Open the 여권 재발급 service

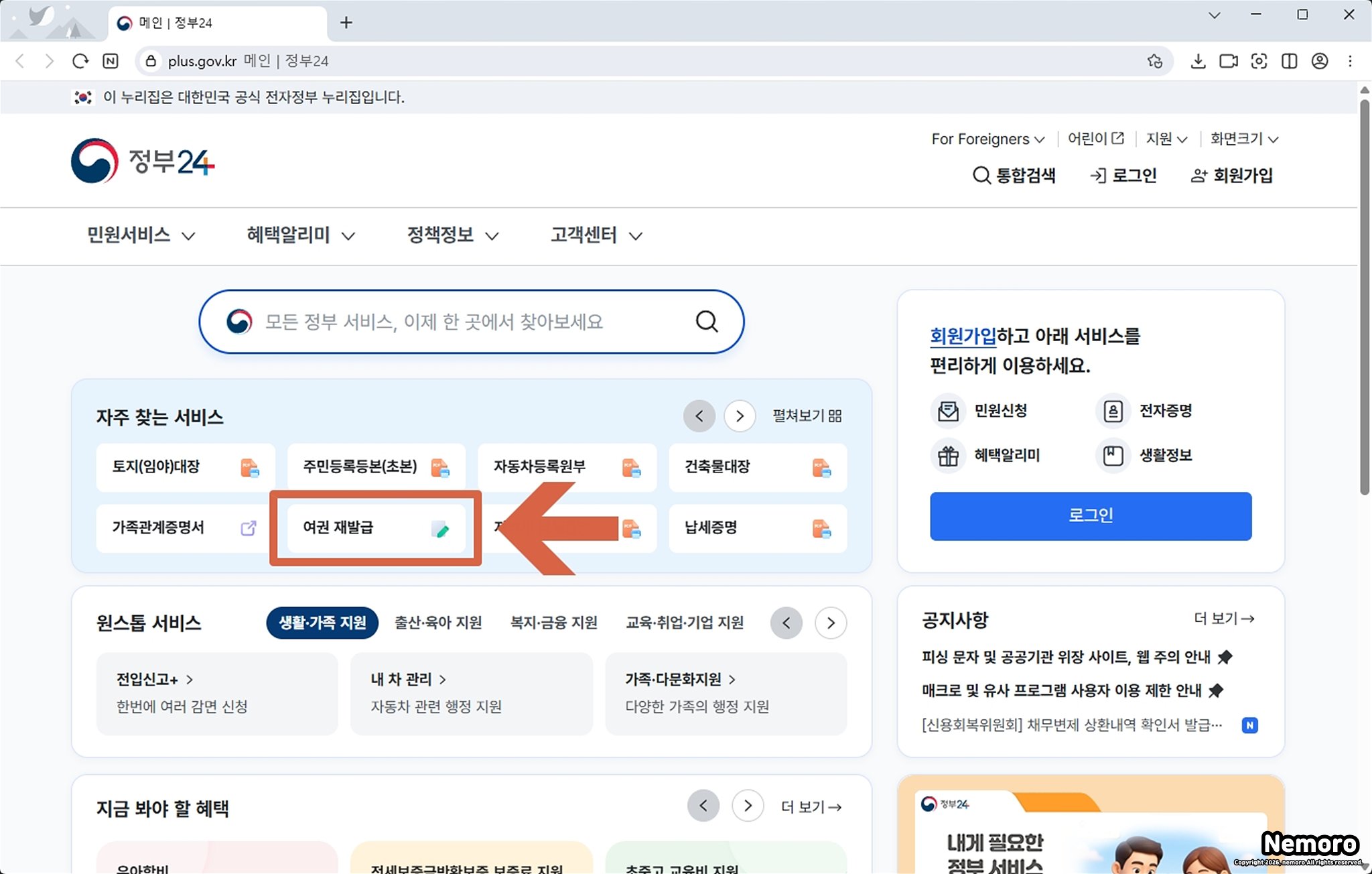coord(375,528)
